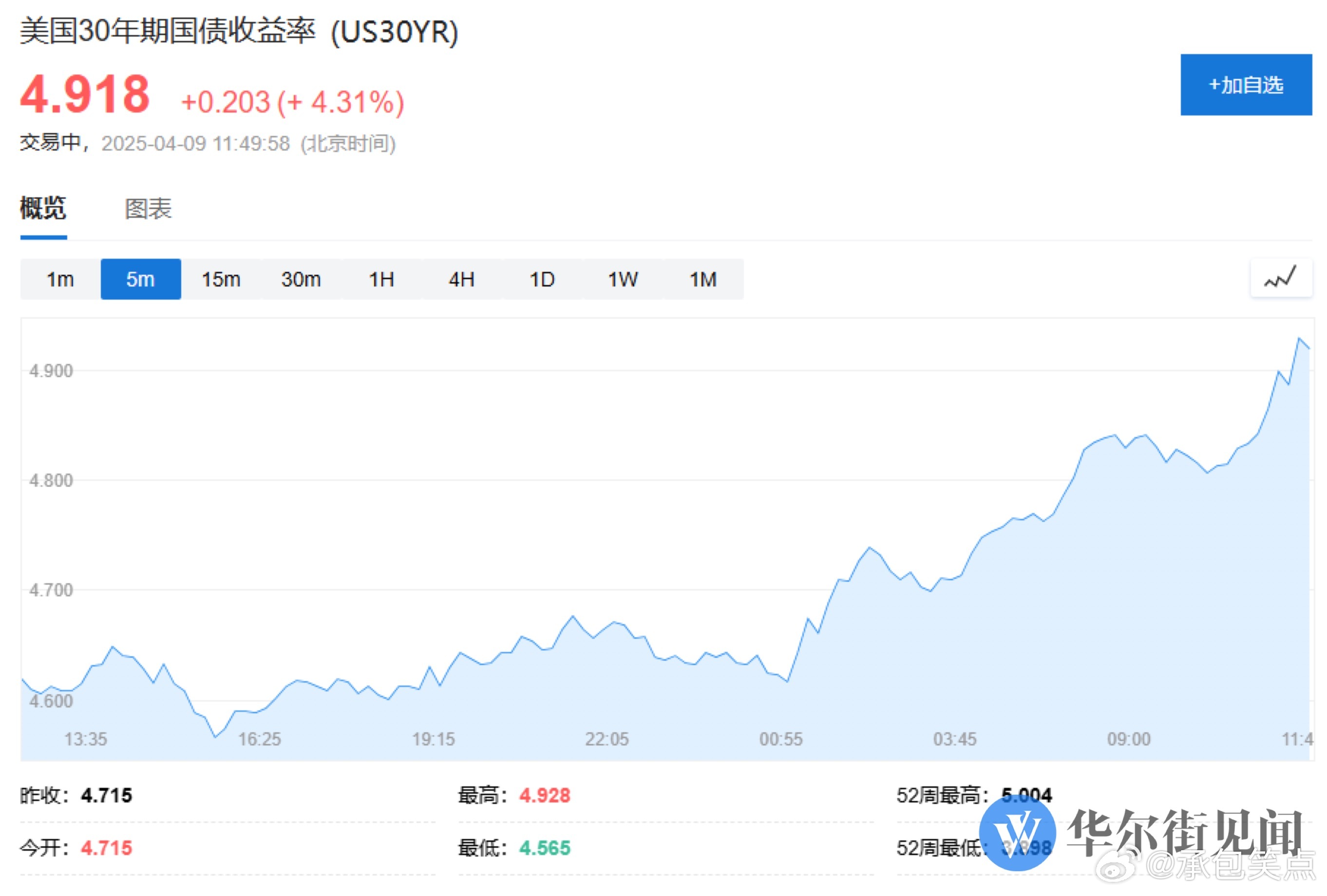Click the change value +0.203 (+4.31%)
The height and width of the screenshot is (896, 1327).
tap(292, 102)
